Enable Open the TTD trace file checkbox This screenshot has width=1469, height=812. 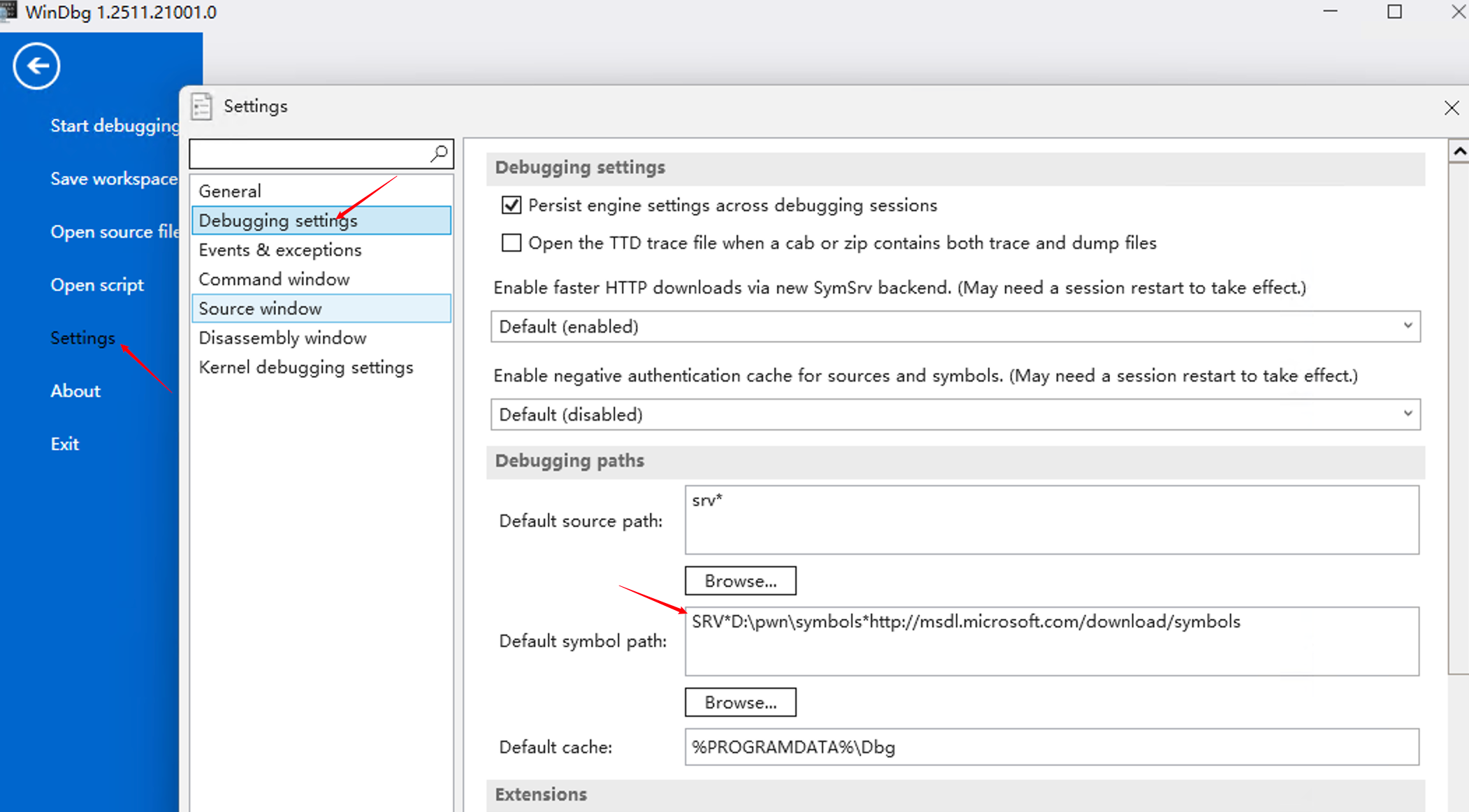(512, 243)
